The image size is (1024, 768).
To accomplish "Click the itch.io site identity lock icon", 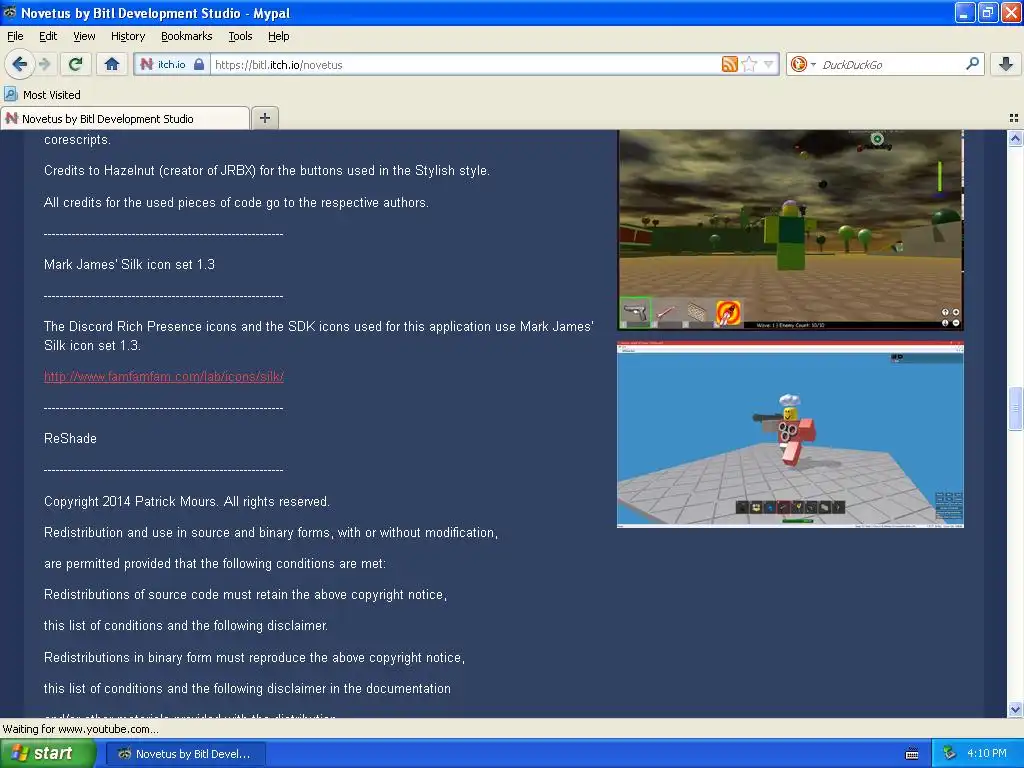I will [199, 64].
